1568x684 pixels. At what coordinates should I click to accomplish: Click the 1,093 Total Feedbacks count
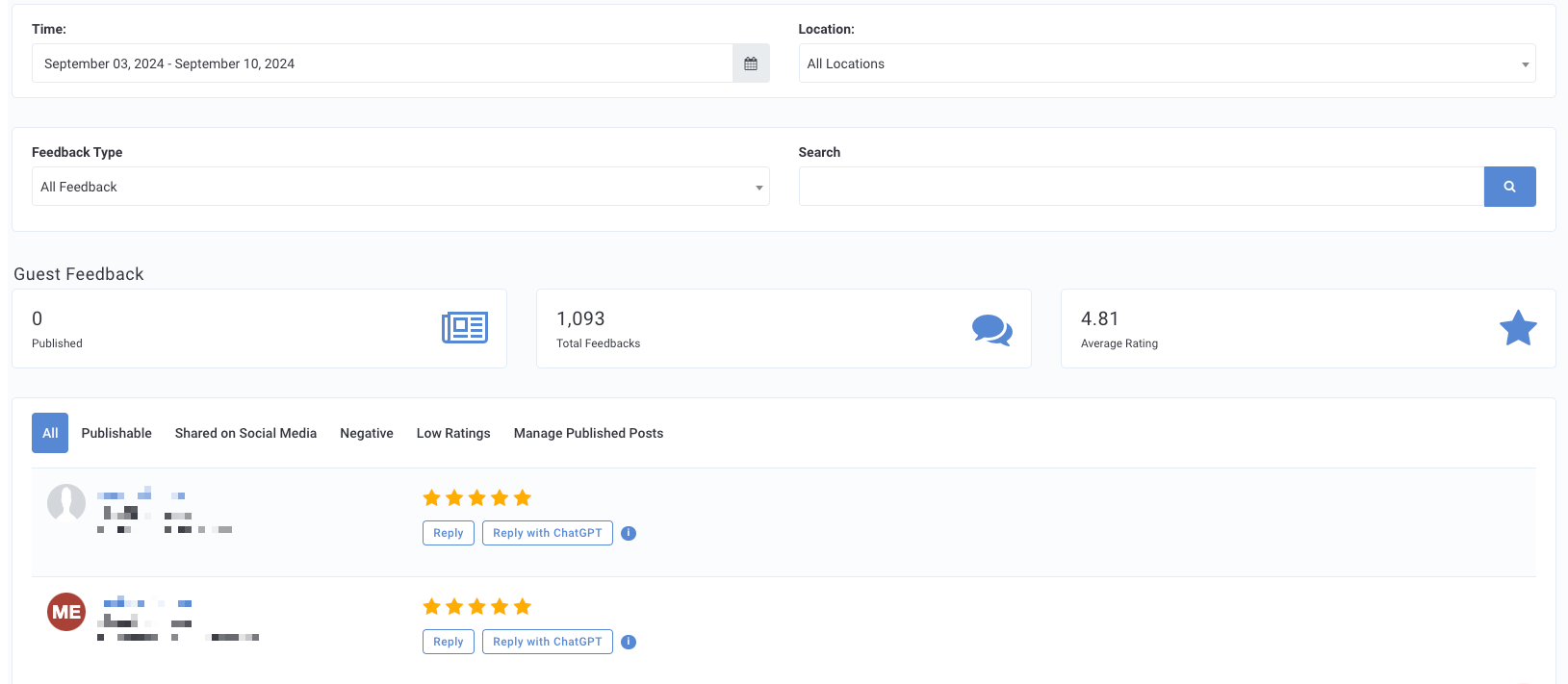coord(580,318)
